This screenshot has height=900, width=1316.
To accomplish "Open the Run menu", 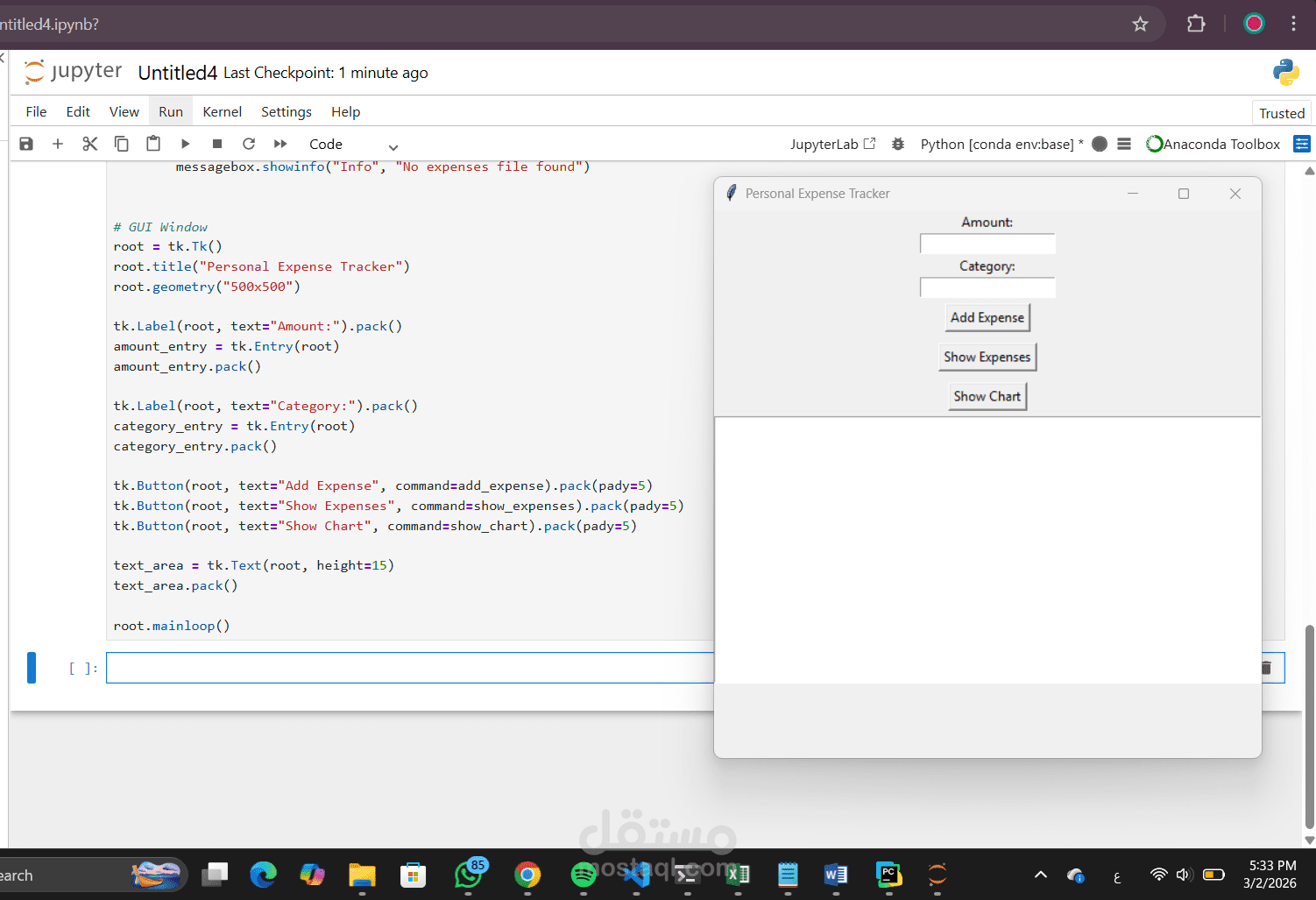I will point(170,111).
